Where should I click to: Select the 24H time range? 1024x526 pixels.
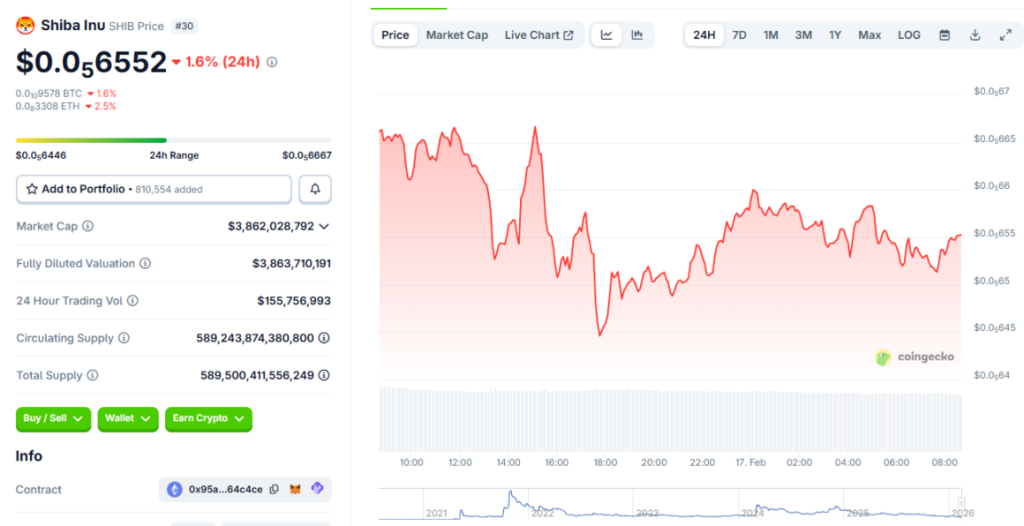tap(704, 35)
